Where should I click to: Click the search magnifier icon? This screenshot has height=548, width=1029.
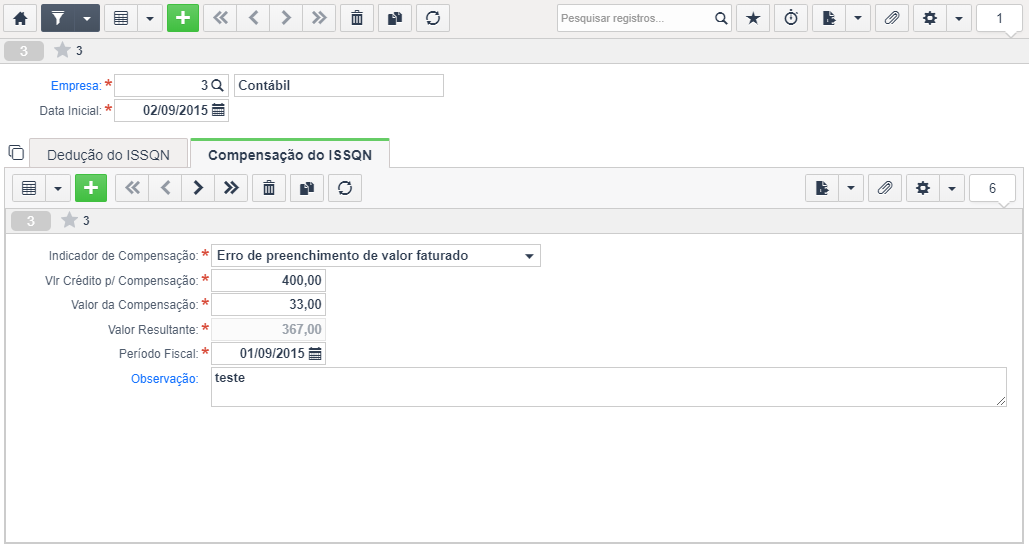(x=721, y=18)
